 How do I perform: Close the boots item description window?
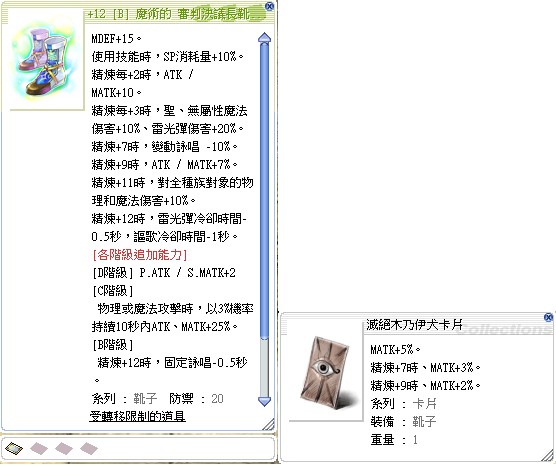tap(269, 6)
